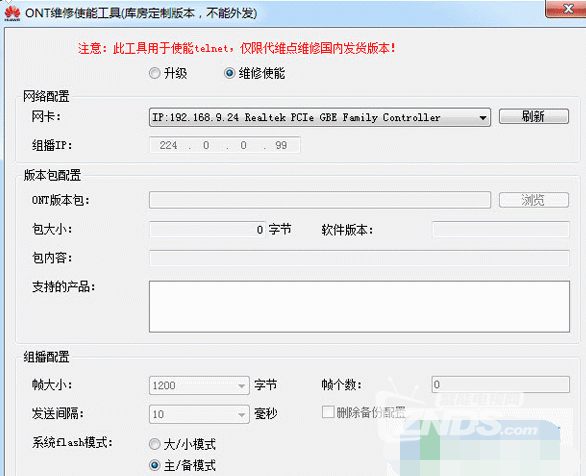The width and height of the screenshot is (586, 476).
Task: Select the 大/小模式 flash mode
Action: 155,444
